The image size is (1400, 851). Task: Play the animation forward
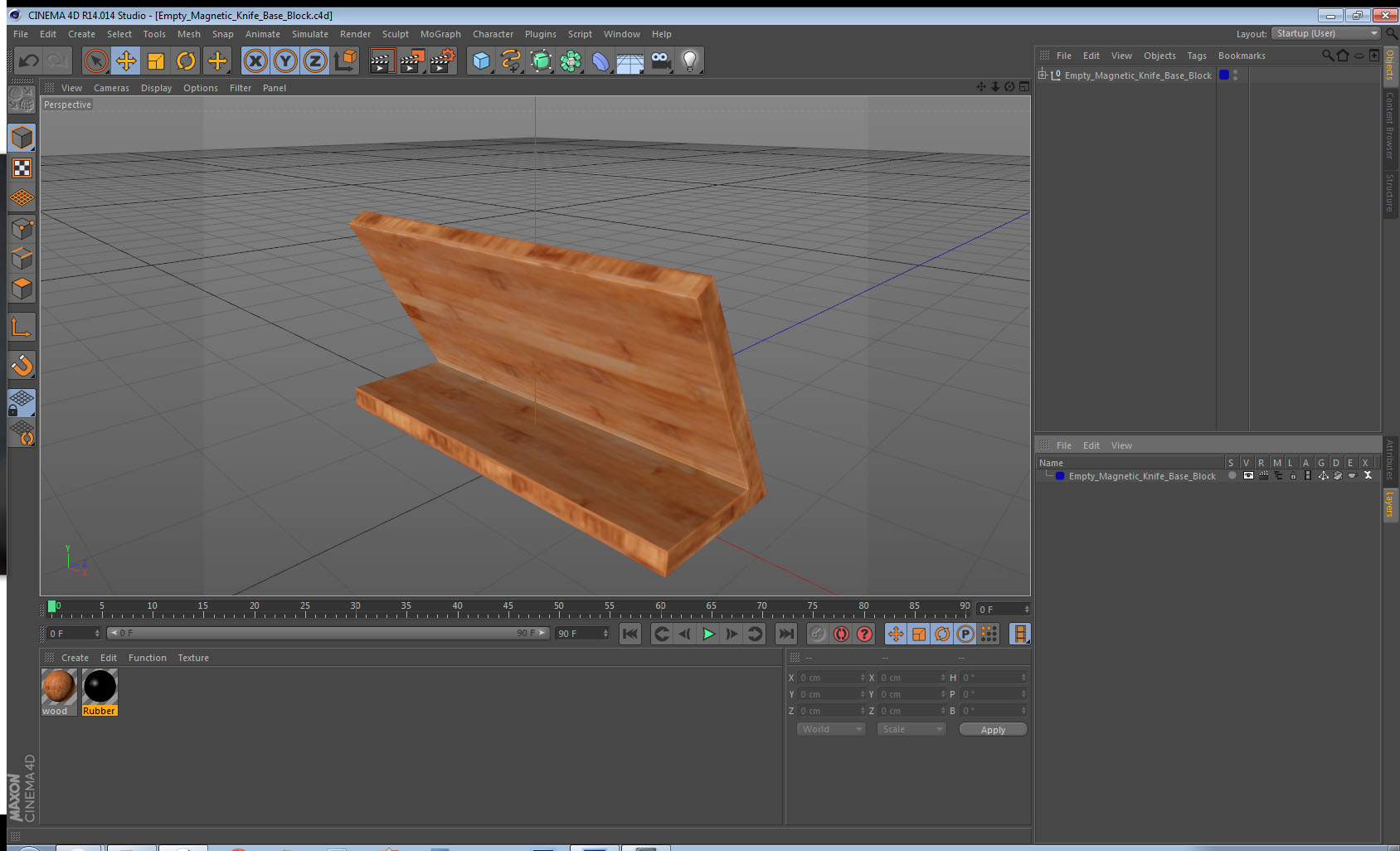pyautogui.click(x=708, y=634)
